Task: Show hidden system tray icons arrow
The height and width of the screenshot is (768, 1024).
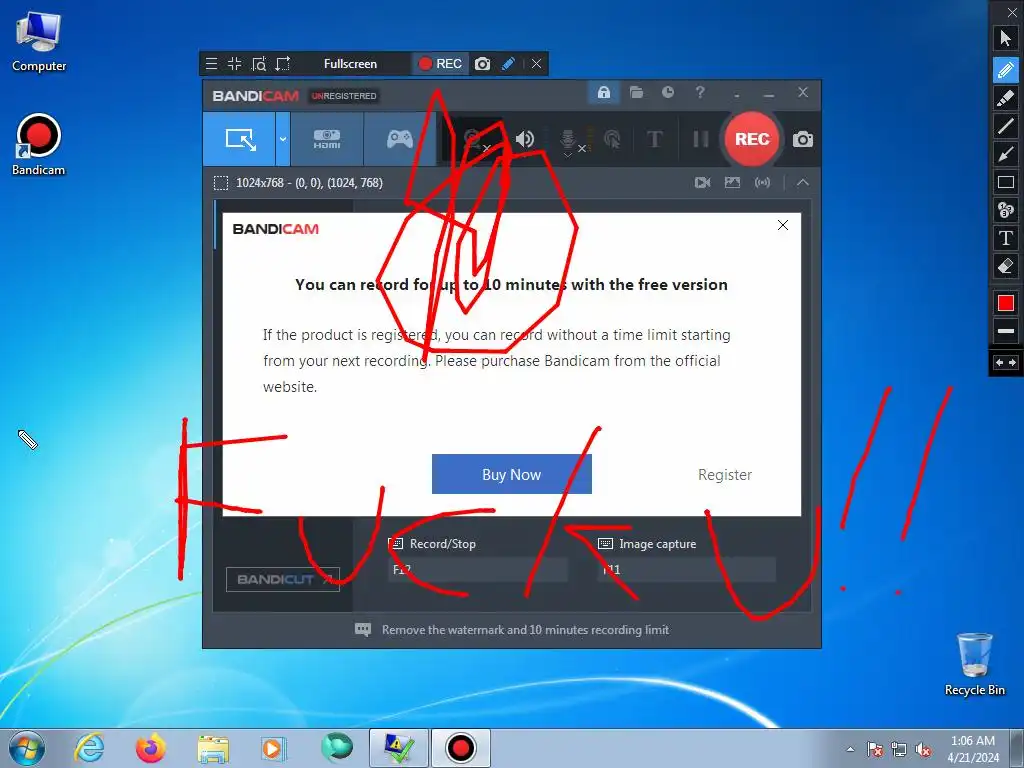Action: coord(850,749)
